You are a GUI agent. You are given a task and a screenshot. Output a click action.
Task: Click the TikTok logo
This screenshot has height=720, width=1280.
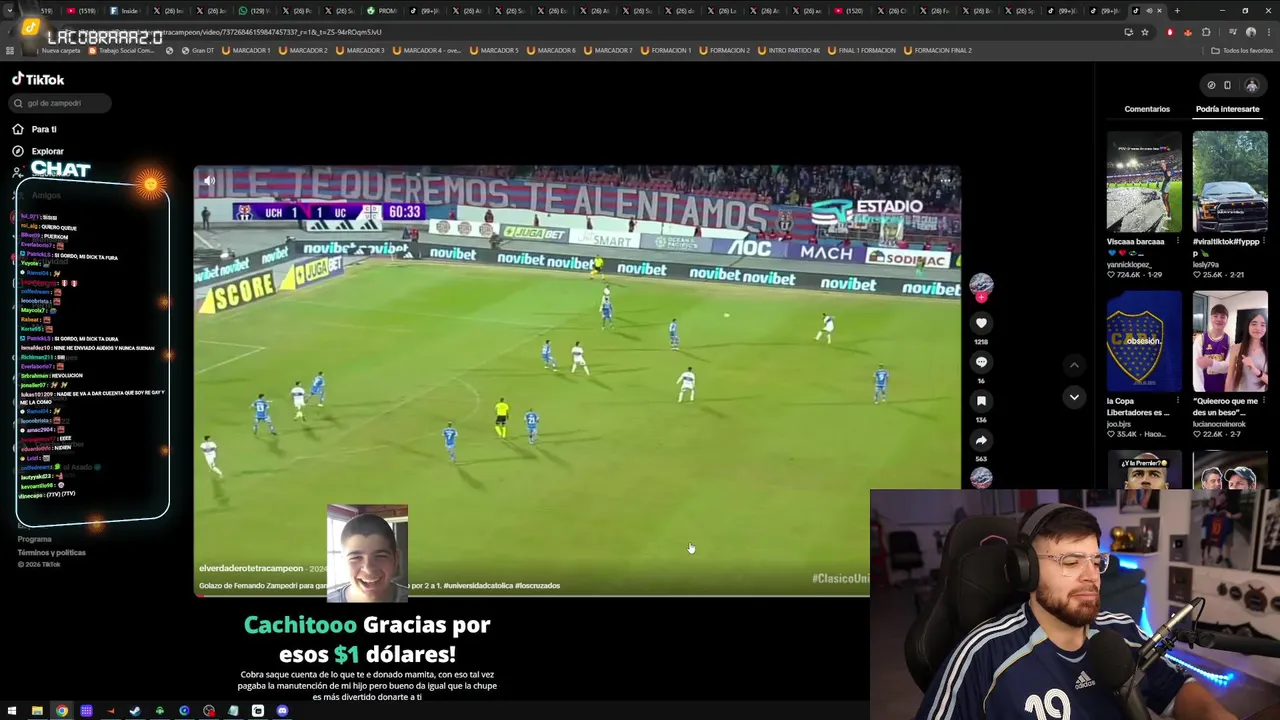[x=38, y=79]
